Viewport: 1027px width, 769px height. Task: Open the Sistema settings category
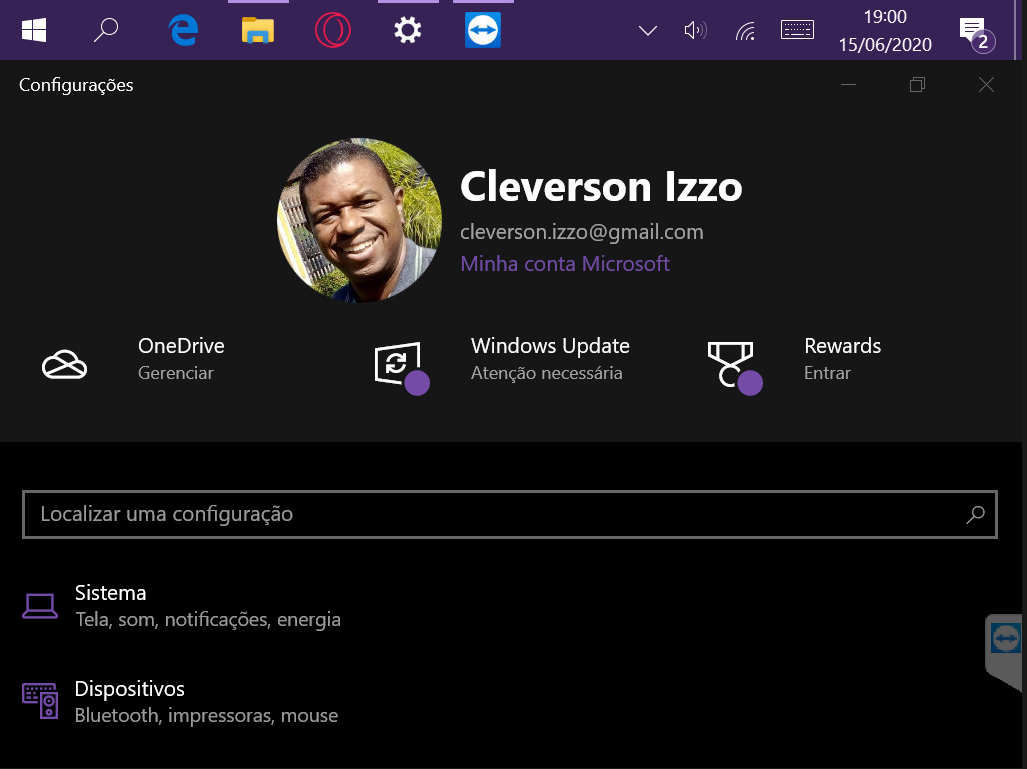[111, 593]
